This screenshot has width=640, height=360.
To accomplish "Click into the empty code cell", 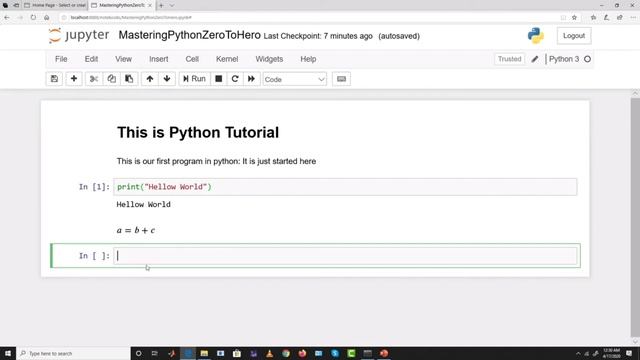I will pyautogui.click(x=345, y=256).
